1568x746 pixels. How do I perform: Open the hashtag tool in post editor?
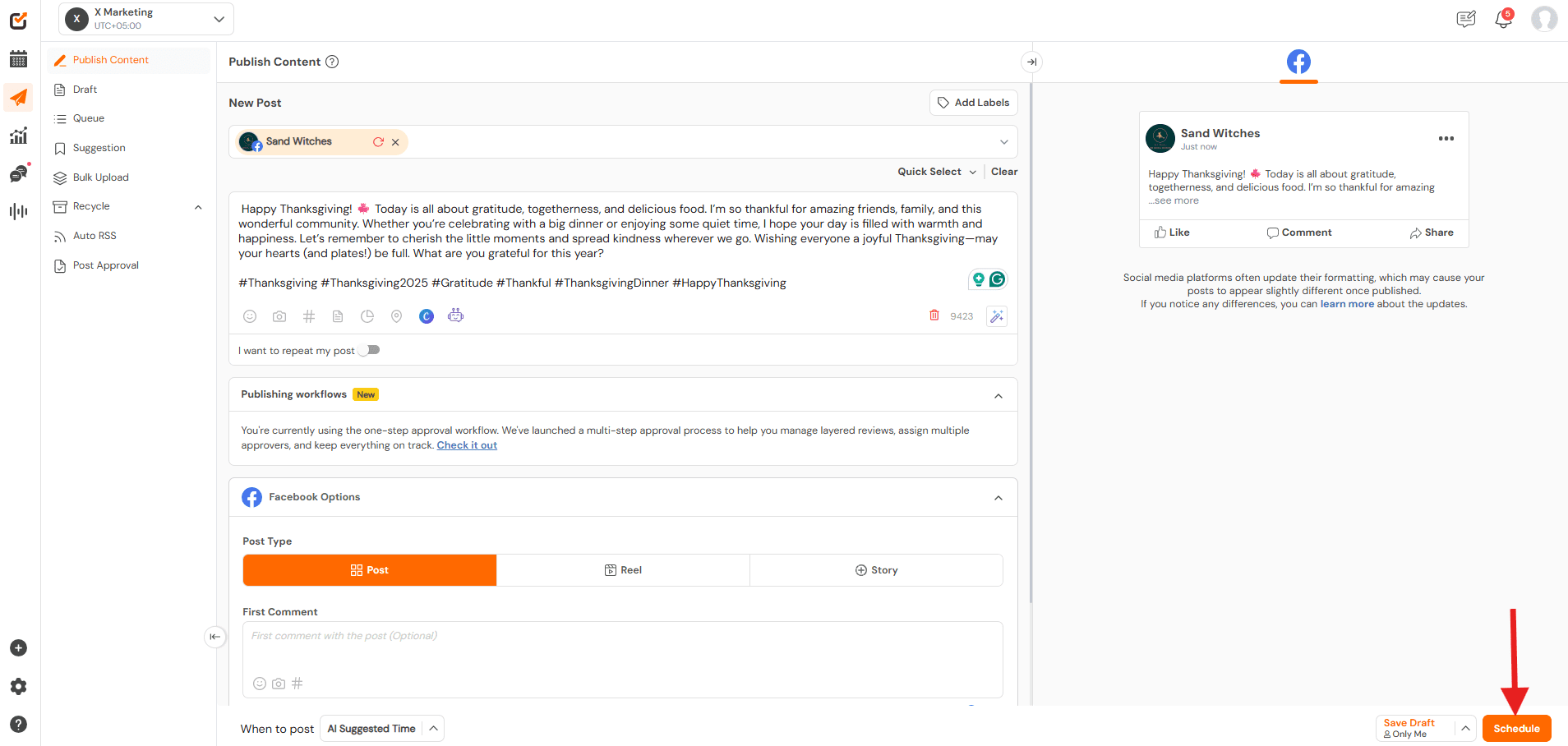coord(309,316)
